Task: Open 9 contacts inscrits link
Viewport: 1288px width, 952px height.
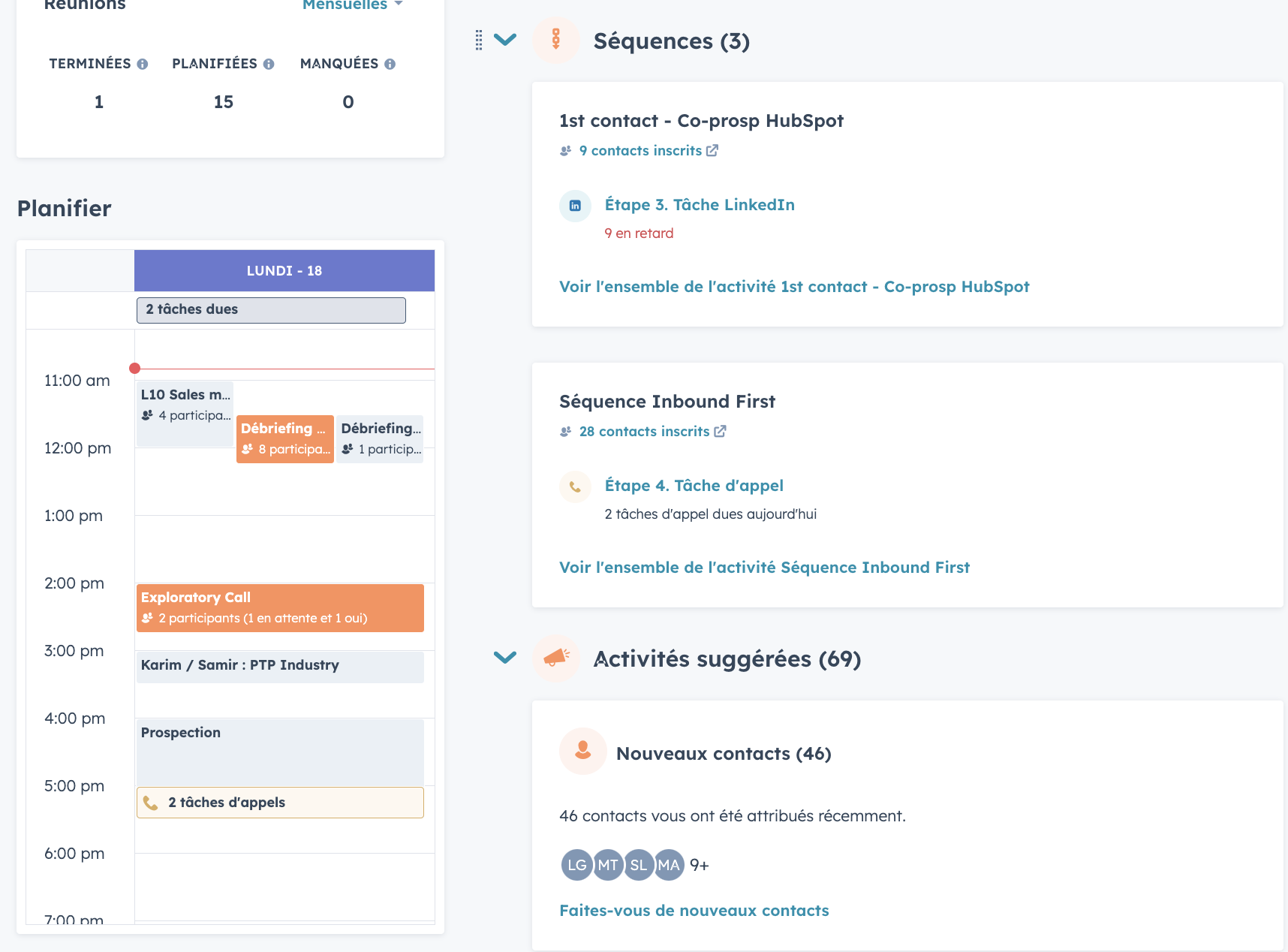Action: [x=640, y=151]
